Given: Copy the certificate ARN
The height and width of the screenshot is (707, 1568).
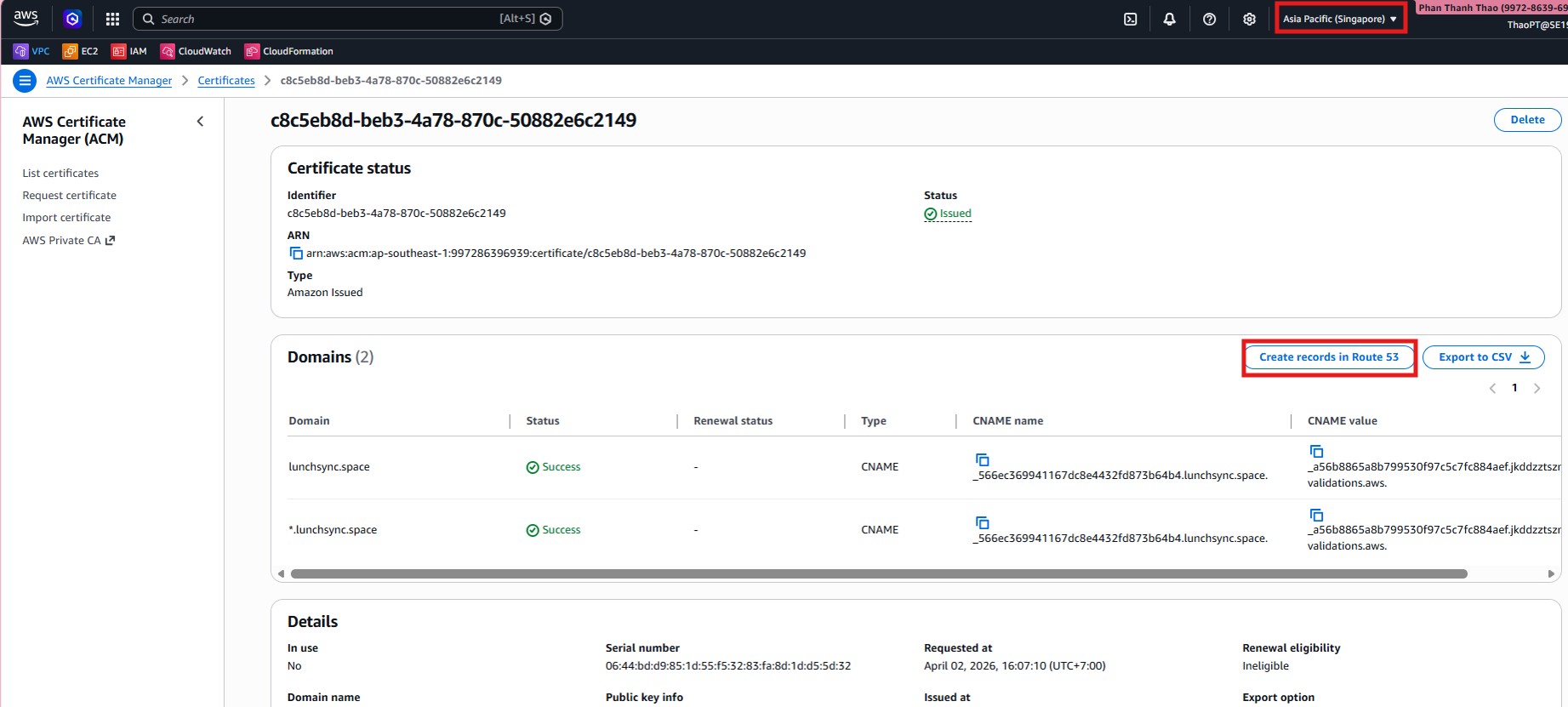Looking at the screenshot, I should 296,254.
